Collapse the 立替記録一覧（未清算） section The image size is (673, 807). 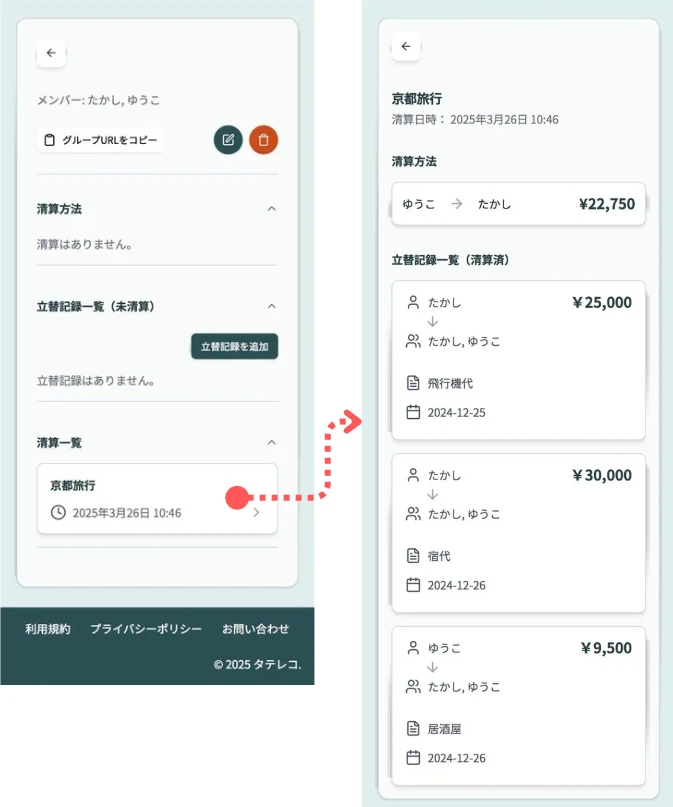click(x=272, y=306)
